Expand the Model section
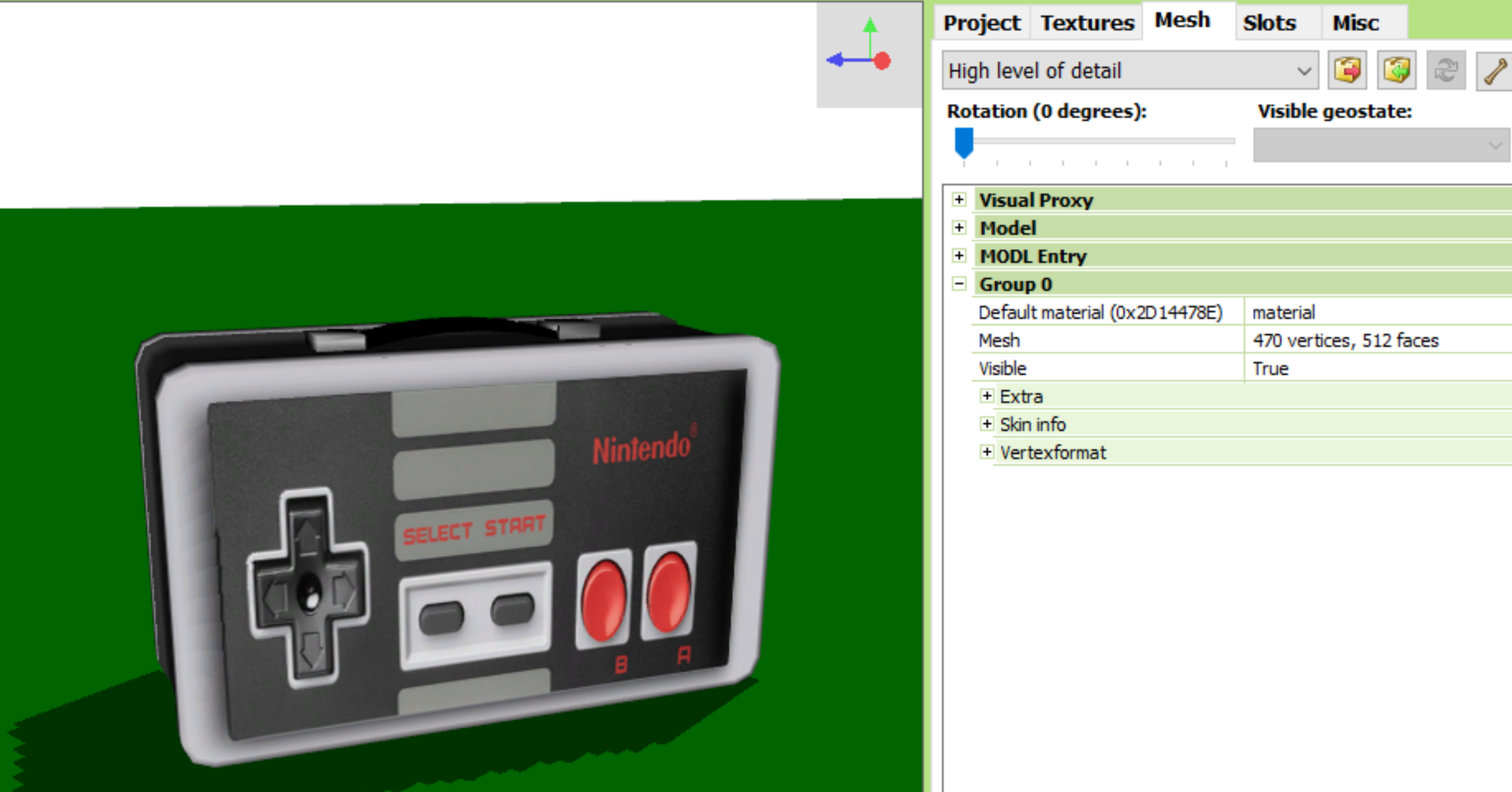 tap(959, 228)
